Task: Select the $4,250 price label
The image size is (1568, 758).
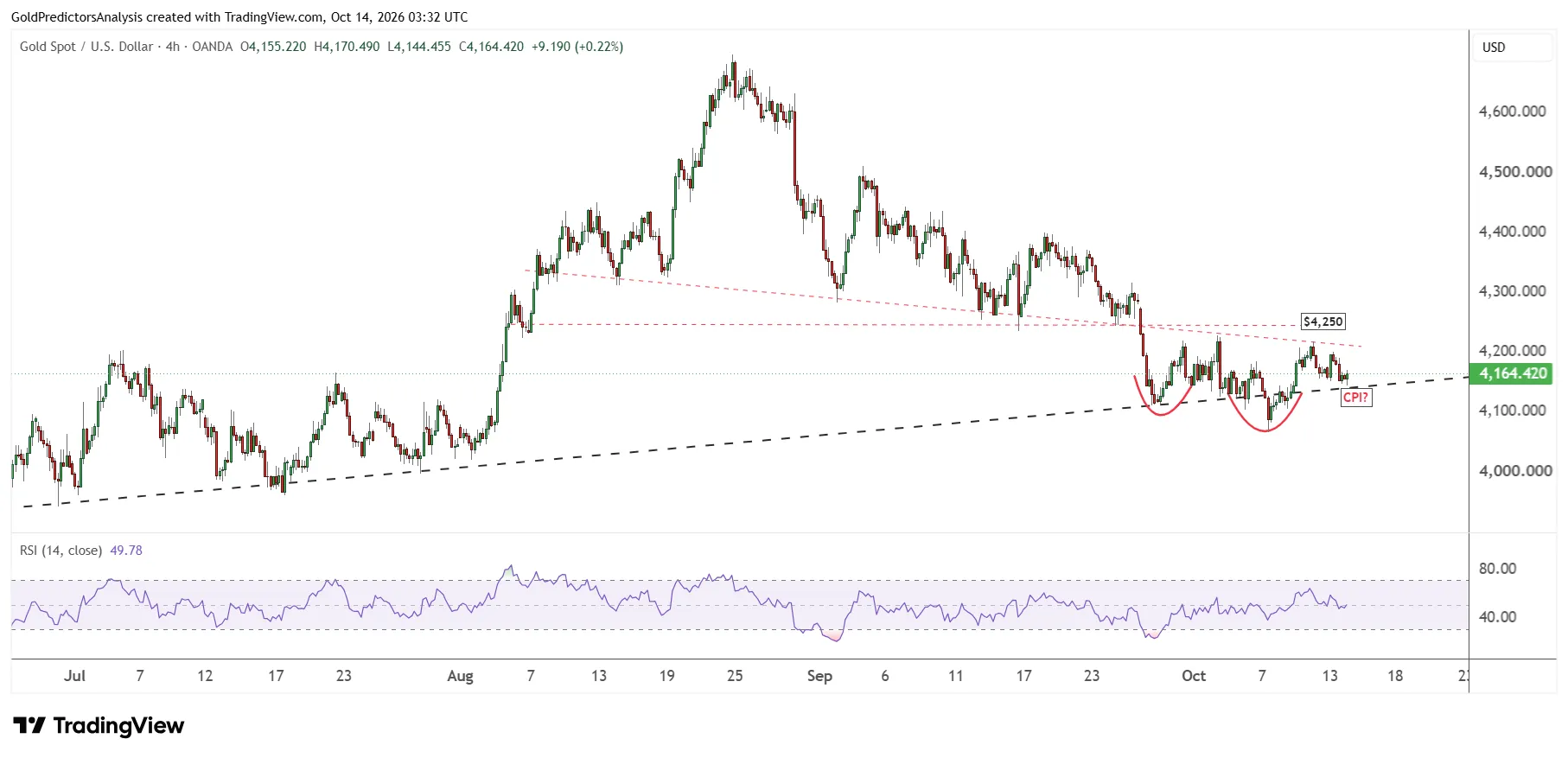Action: [1323, 322]
